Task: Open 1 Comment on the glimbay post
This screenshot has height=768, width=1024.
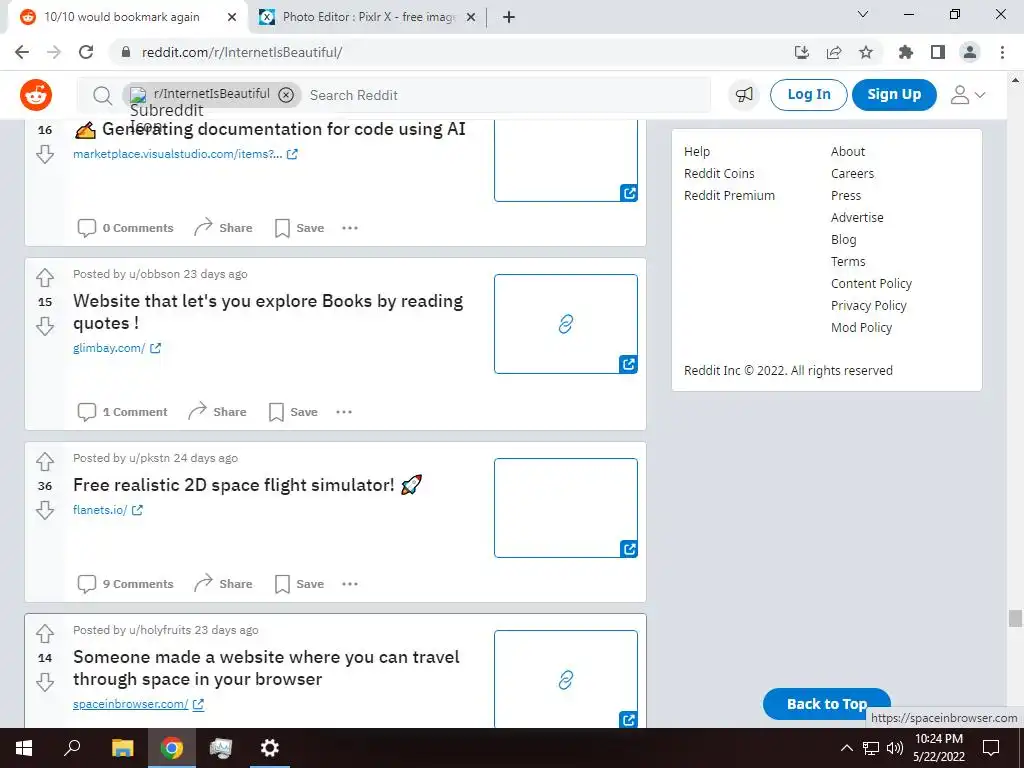Action: (x=122, y=412)
